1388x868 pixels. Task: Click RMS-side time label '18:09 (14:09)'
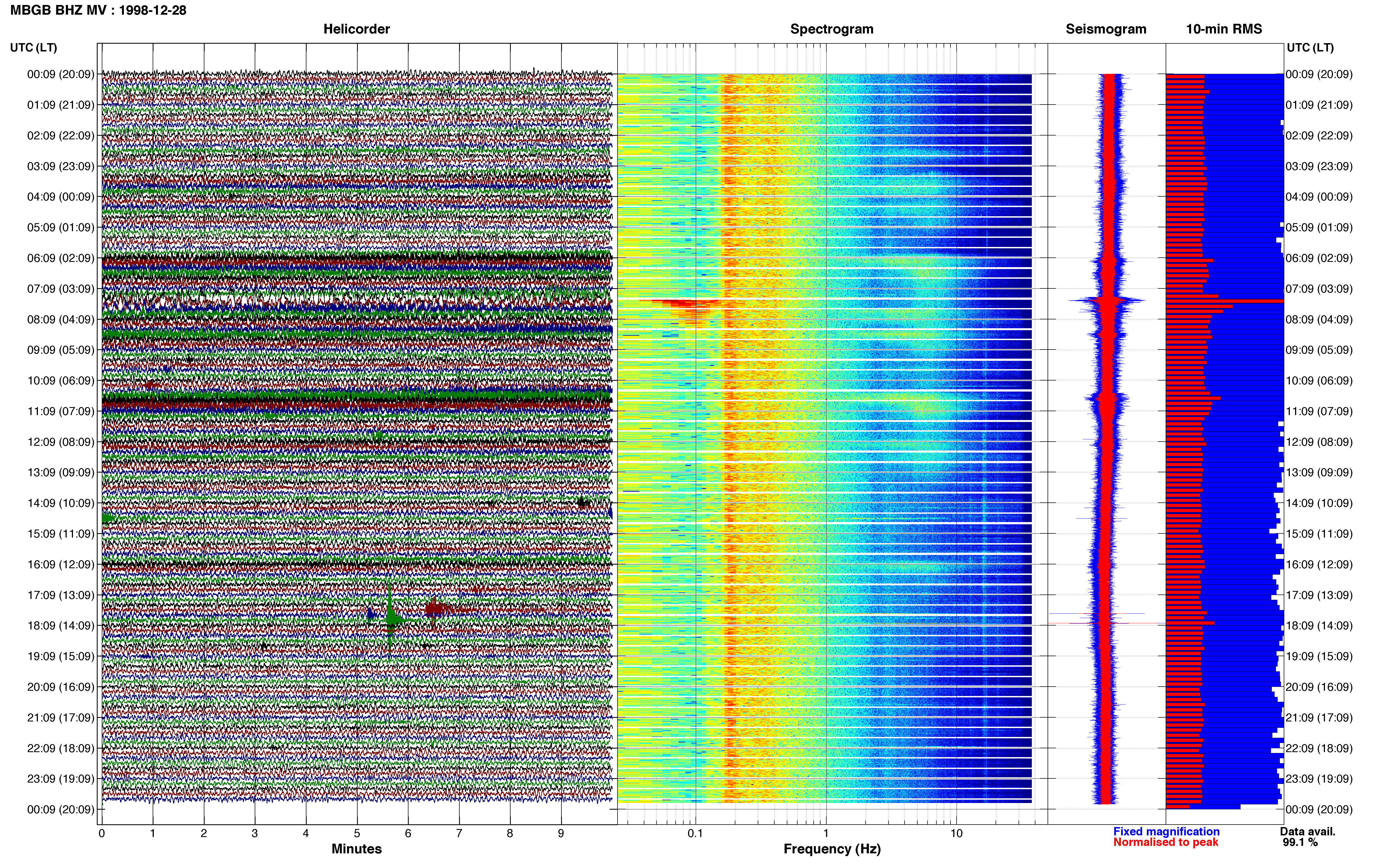click(x=1319, y=626)
